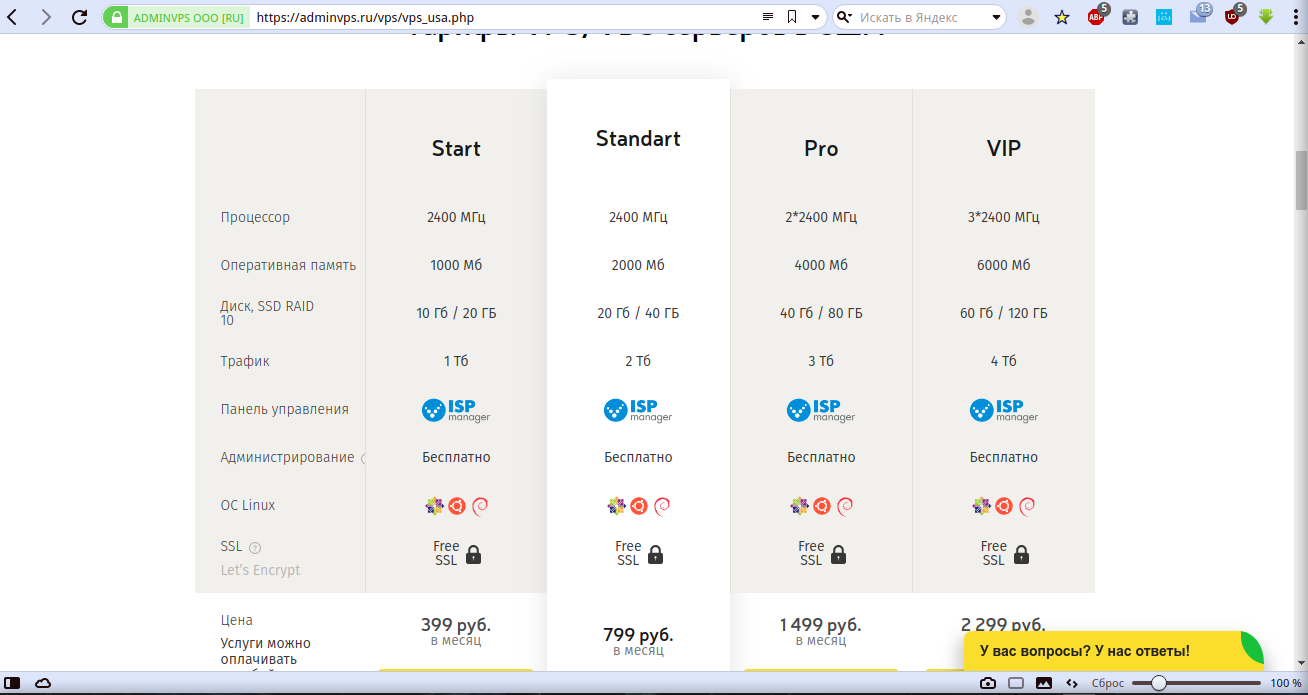Open the downloads green arrow icon
Image resolution: width=1308 pixels, height=695 pixels.
pyautogui.click(x=1266, y=17)
